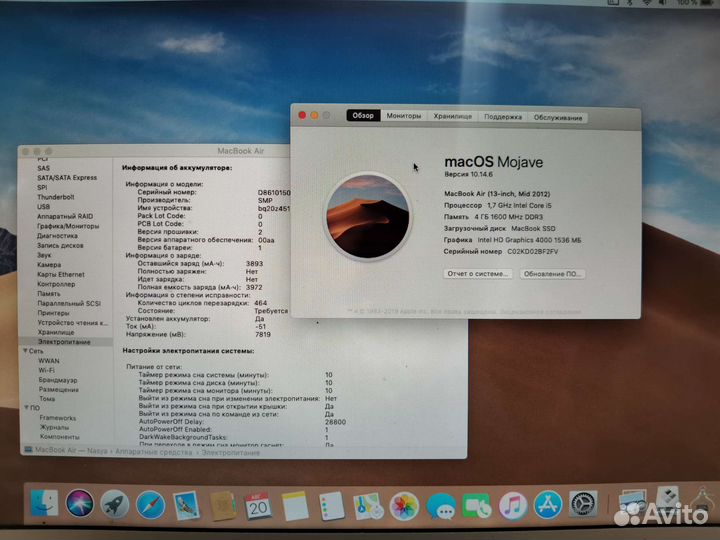
Task: Select SATA/SATA Express in sidebar
Action: [x=67, y=178]
